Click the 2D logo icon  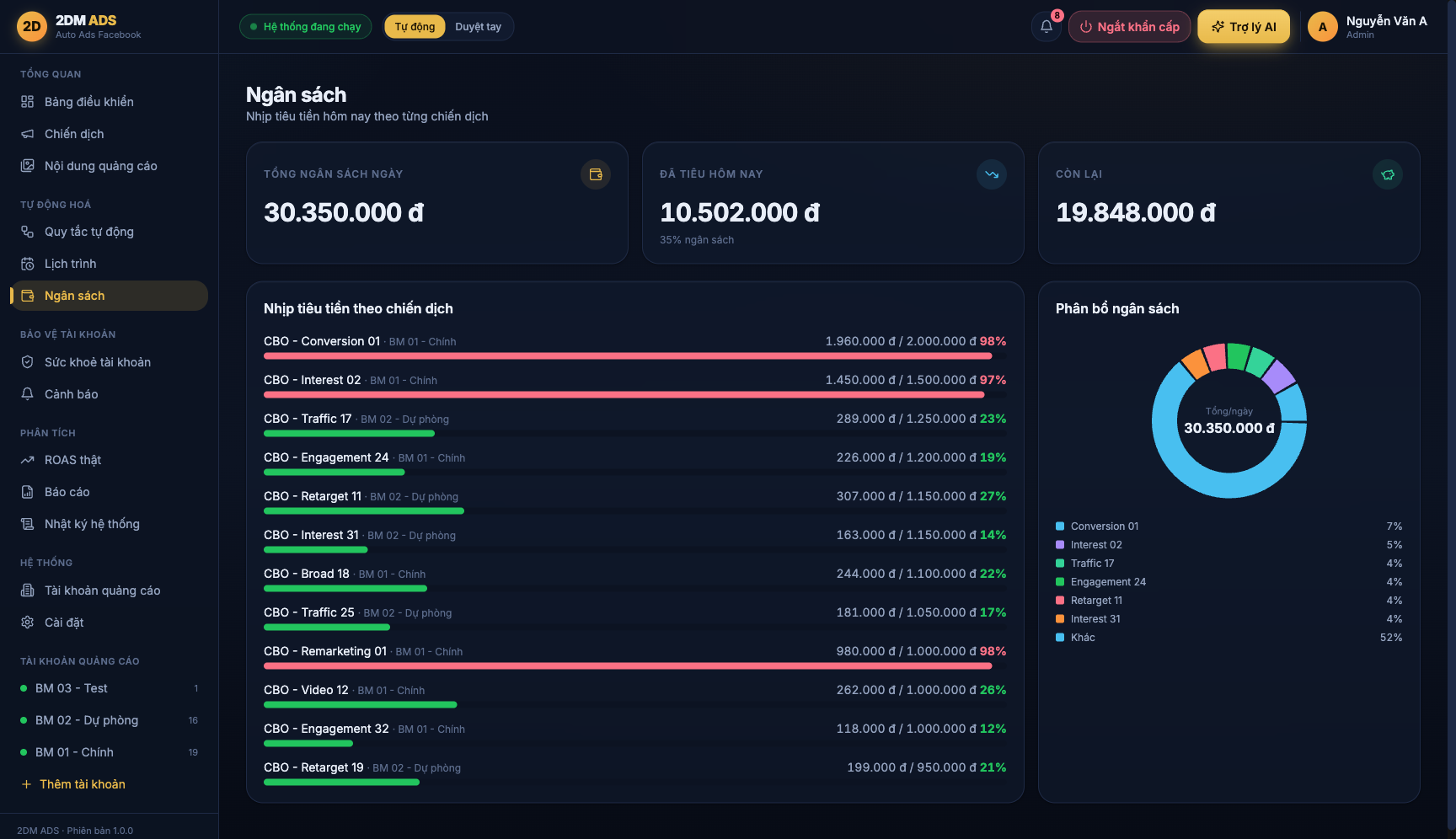click(32, 26)
